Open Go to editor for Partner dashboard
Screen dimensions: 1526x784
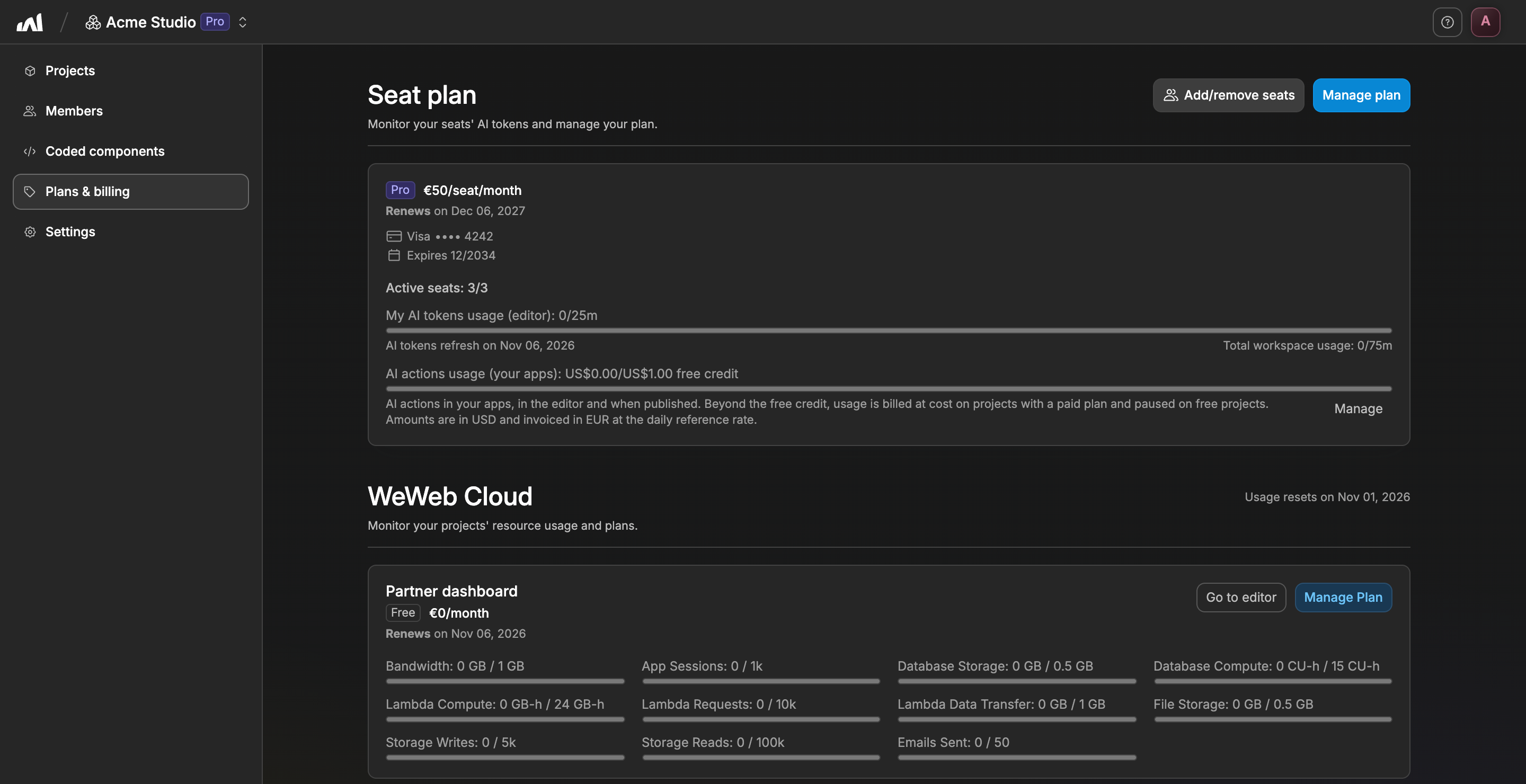tap(1240, 598)
